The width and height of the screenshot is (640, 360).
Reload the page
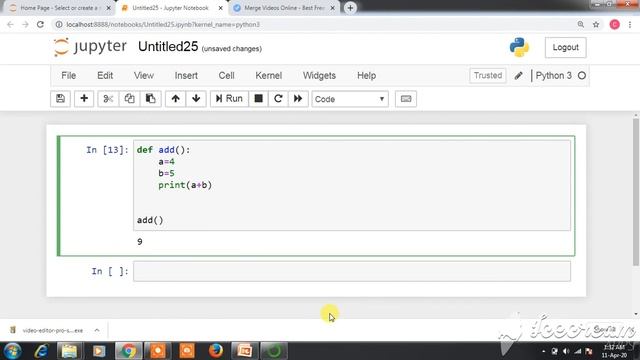(40, 24)
